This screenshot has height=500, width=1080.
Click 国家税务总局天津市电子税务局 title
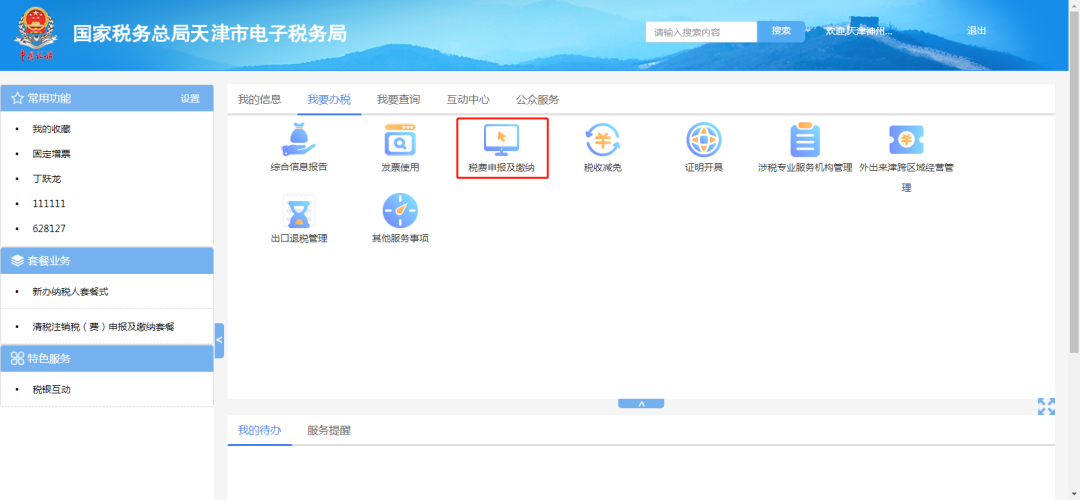210,32
